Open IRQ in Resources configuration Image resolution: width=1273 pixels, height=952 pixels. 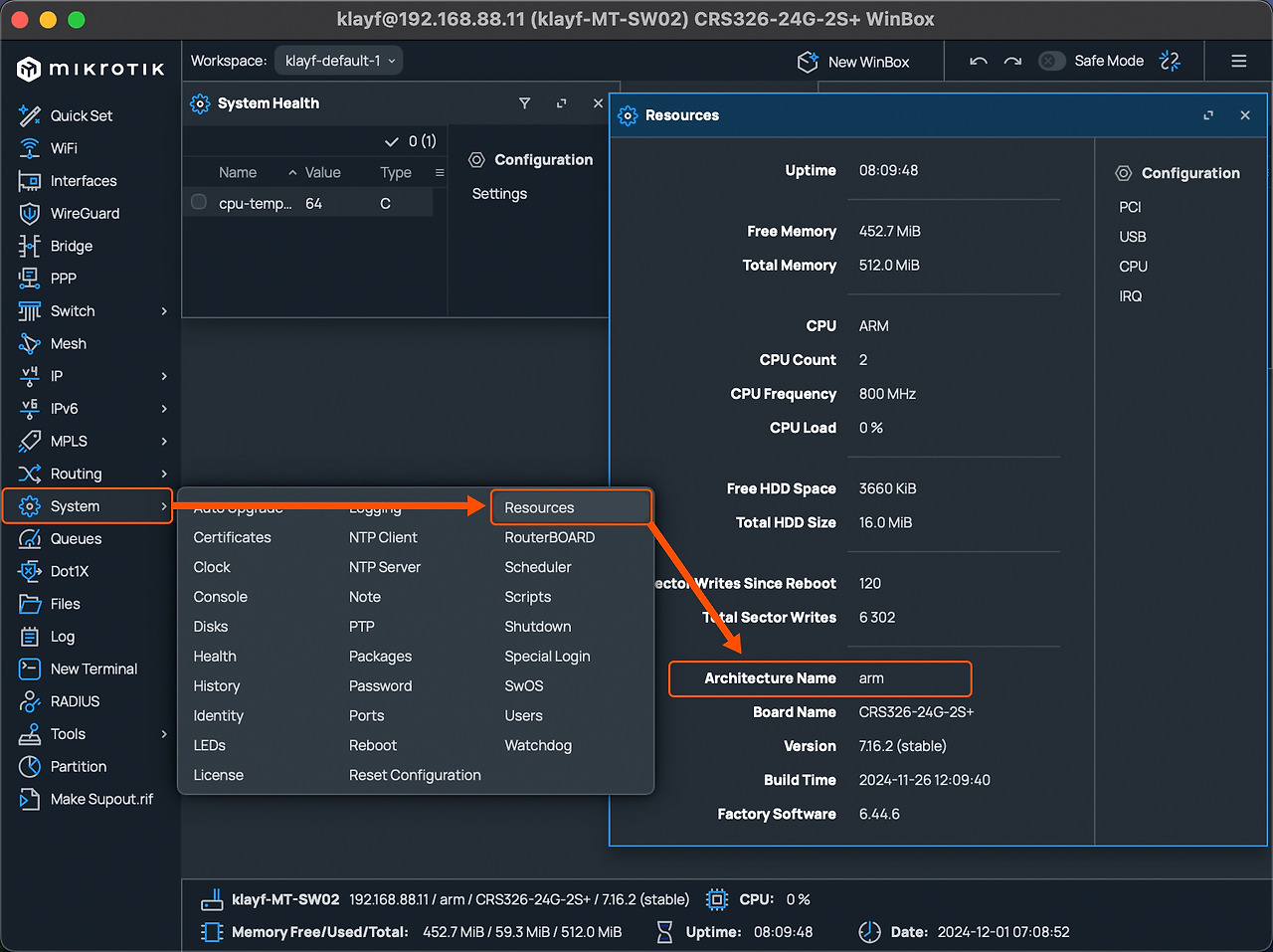pos(1131,296)
